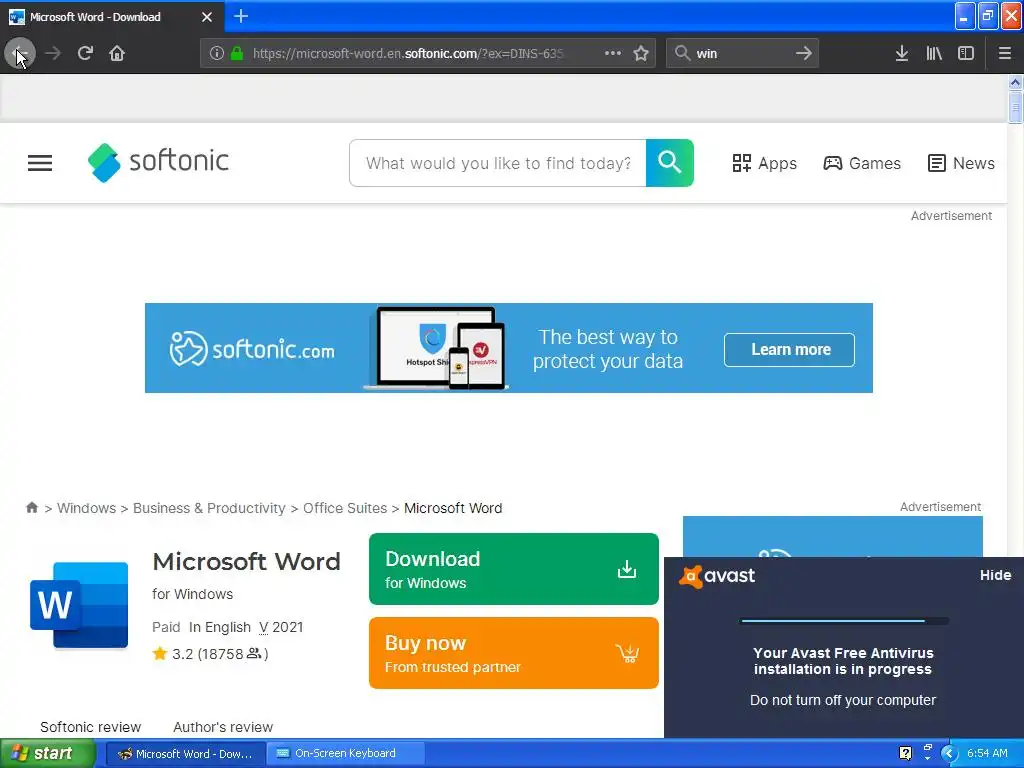Switch to Author's review tab
1024x768 pixels.
(x=223, y=727)
